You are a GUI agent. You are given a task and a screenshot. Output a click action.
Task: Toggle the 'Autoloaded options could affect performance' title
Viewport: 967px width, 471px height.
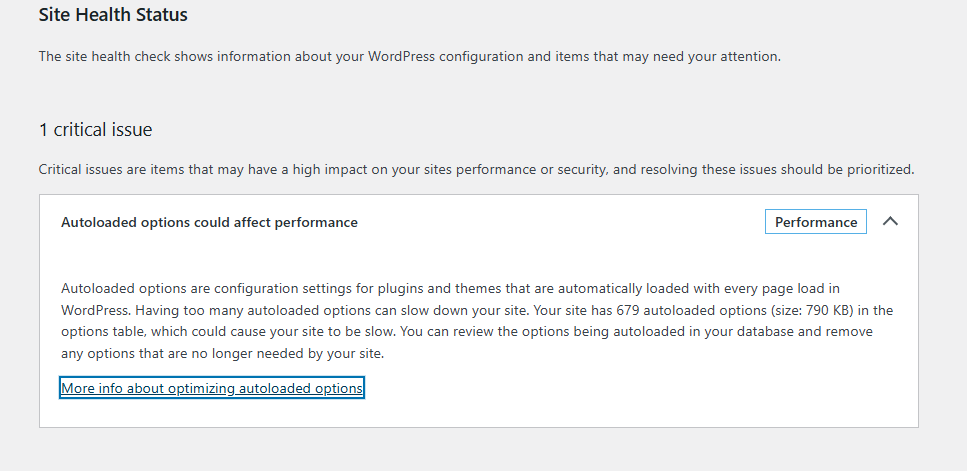(x=209, y=222)
